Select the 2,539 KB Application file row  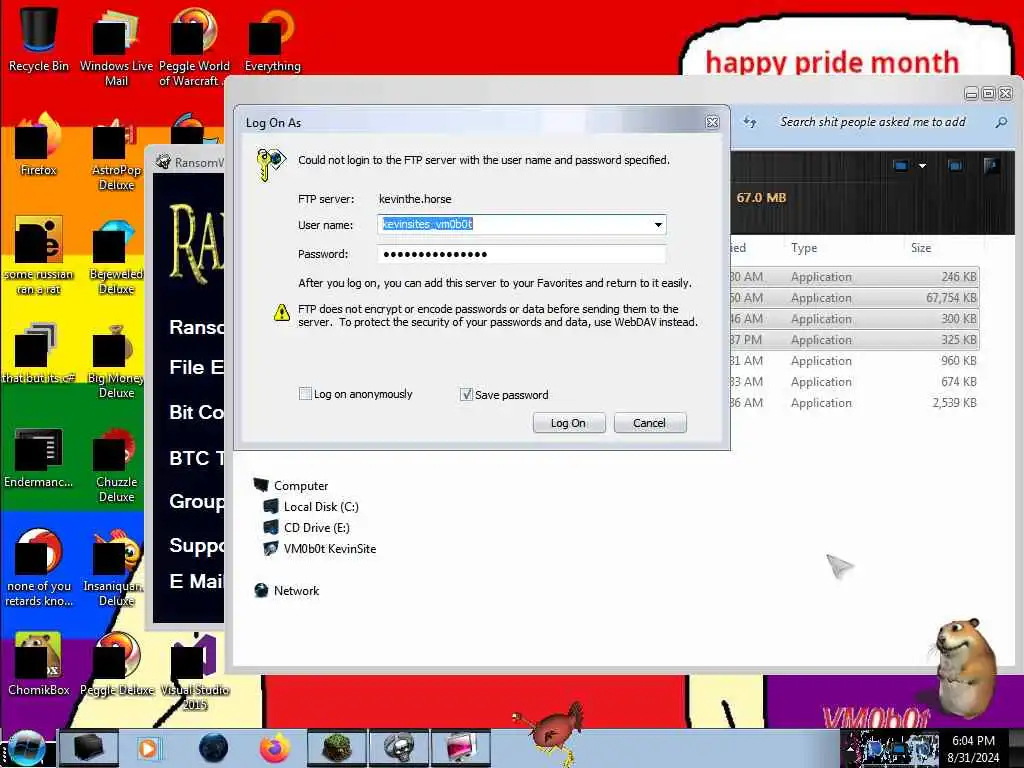click(854, 402)
